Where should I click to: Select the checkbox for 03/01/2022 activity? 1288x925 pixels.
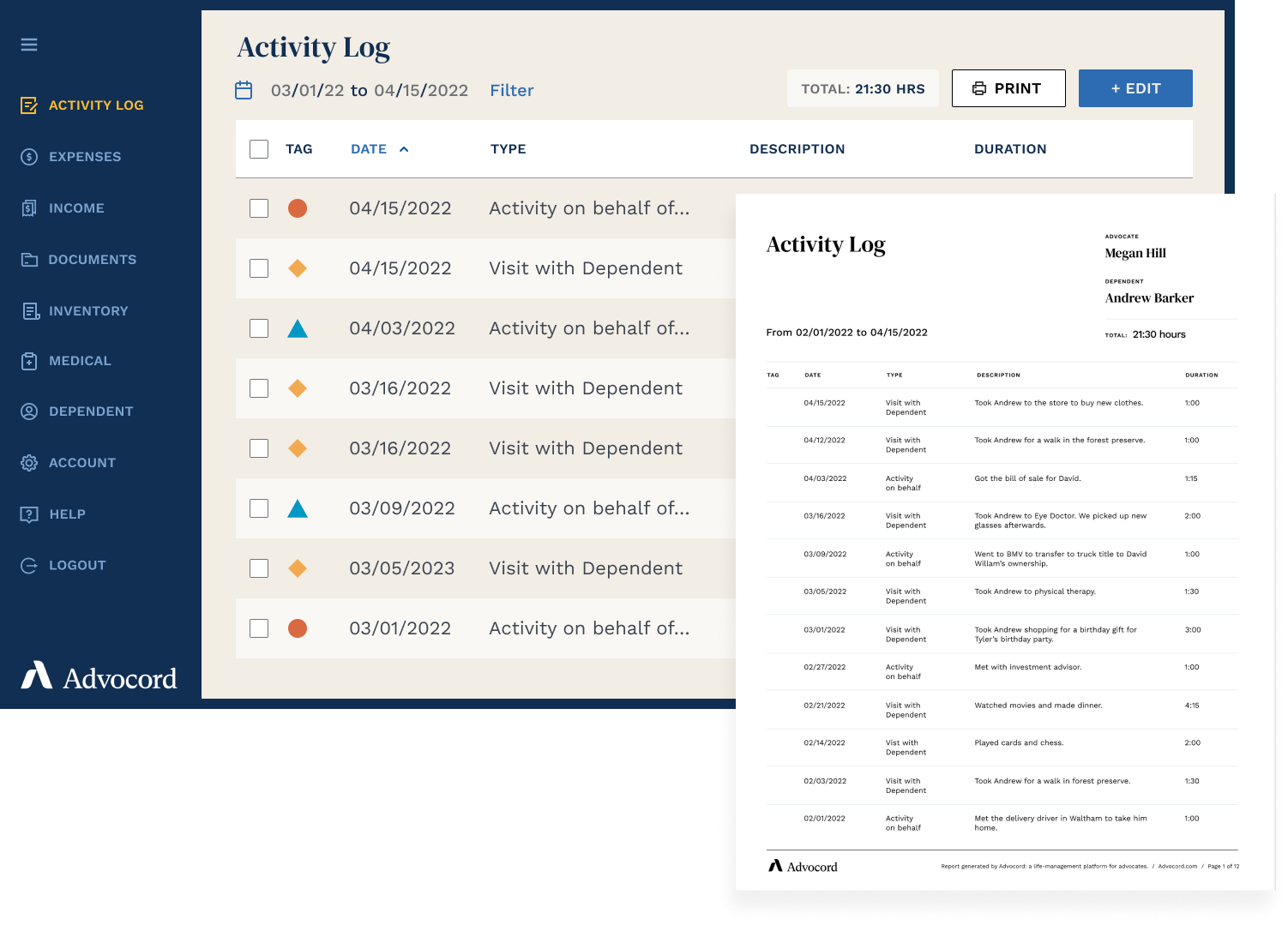259,628
